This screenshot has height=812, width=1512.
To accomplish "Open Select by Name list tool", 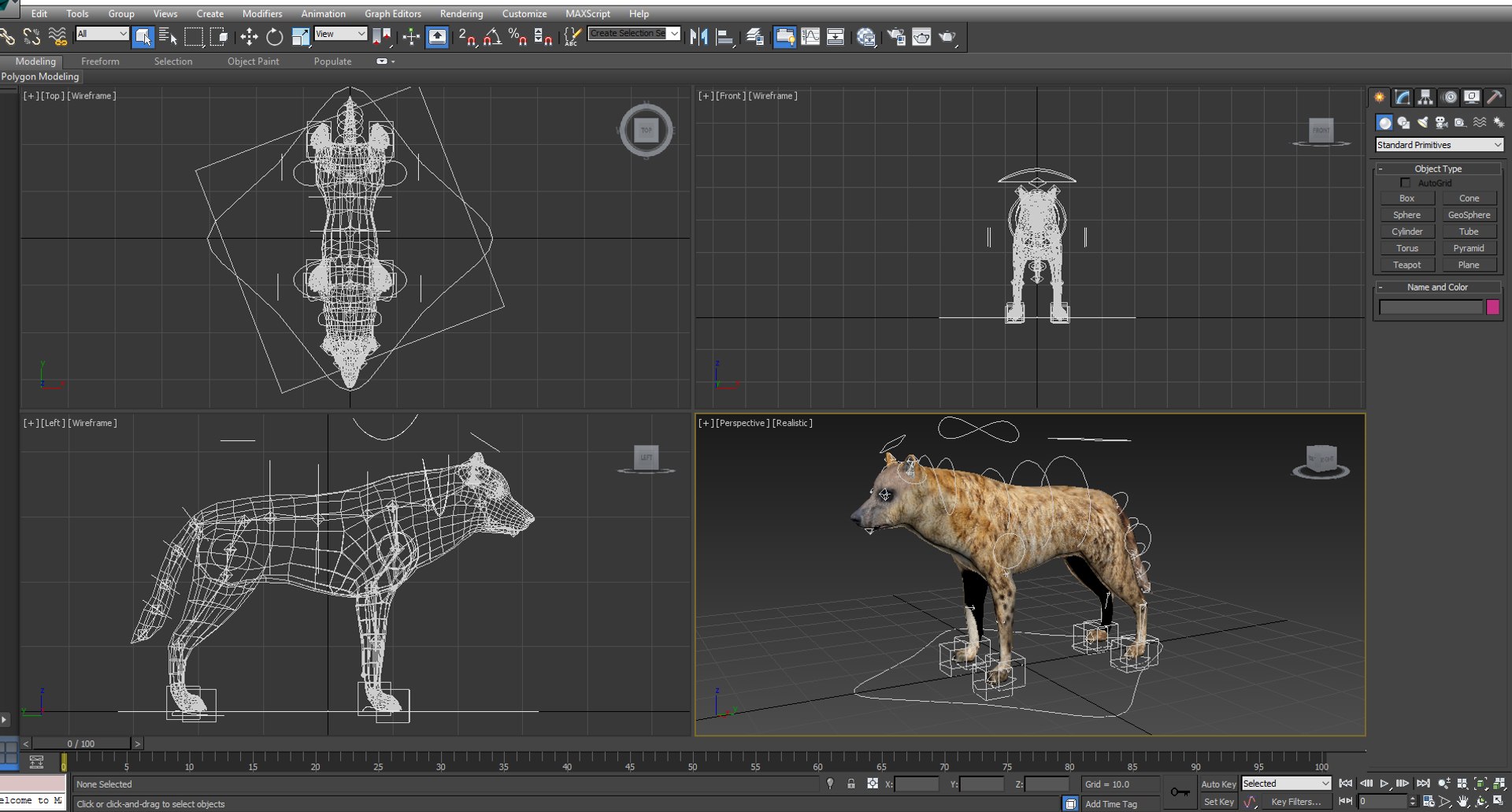I will [x=168, y=36].
